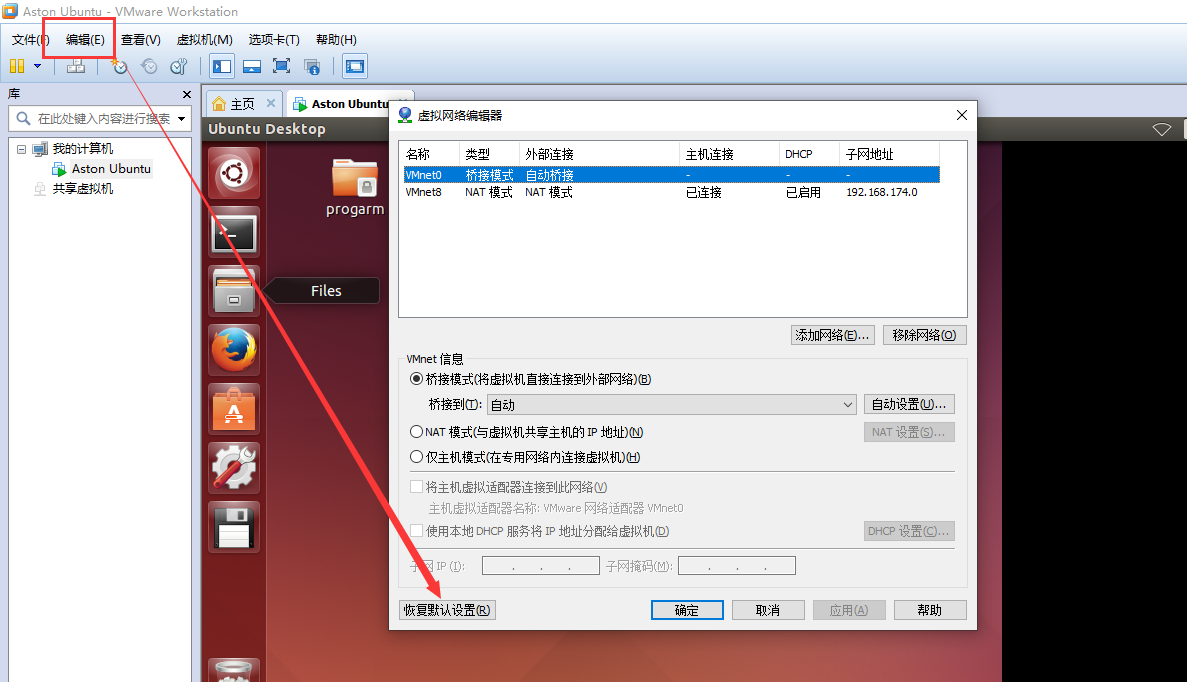Close the 主页 tab
Screen dimensions: 1187x682
pos(271,103)
